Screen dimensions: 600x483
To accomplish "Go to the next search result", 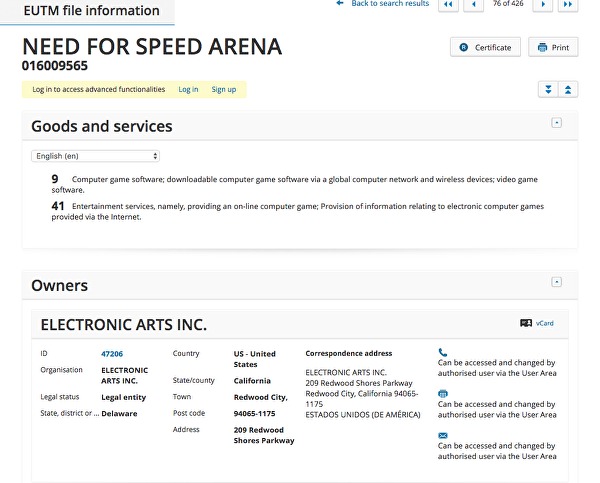I will pos(544,5).
